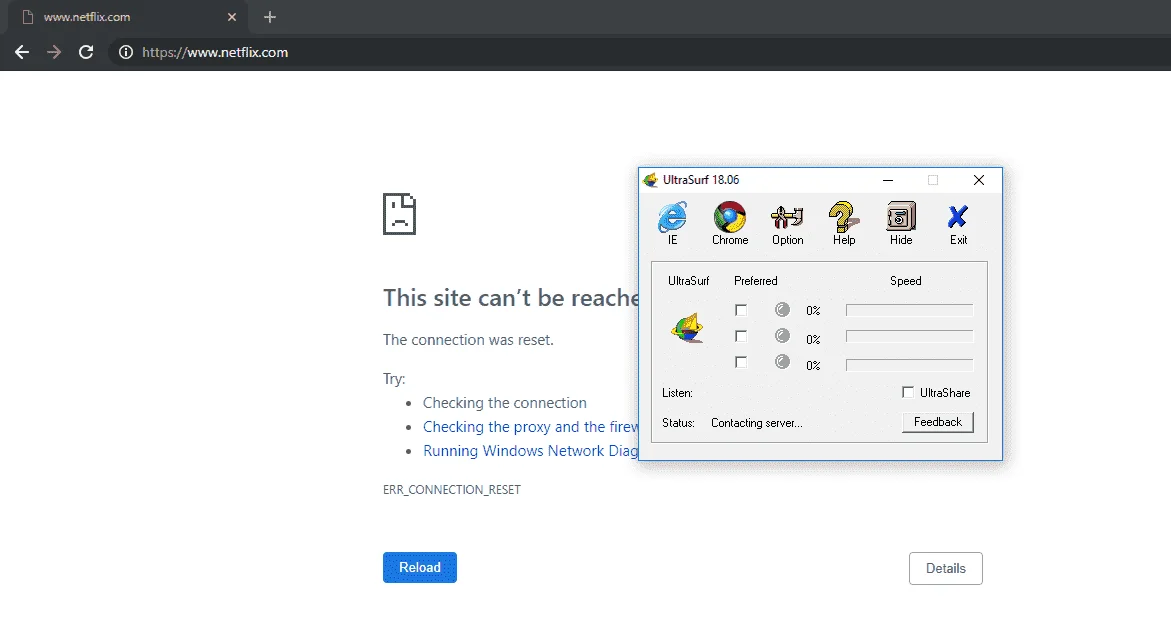Launch IE from the UltraSurf toolbar
Viewport: 1171px width, 617px height.
pyautogui.click(x=672, y=223)
